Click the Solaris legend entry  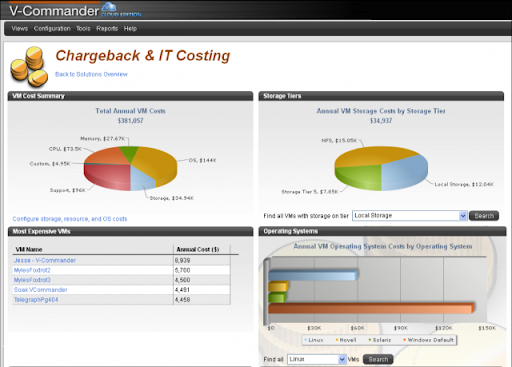pos(380,340)
